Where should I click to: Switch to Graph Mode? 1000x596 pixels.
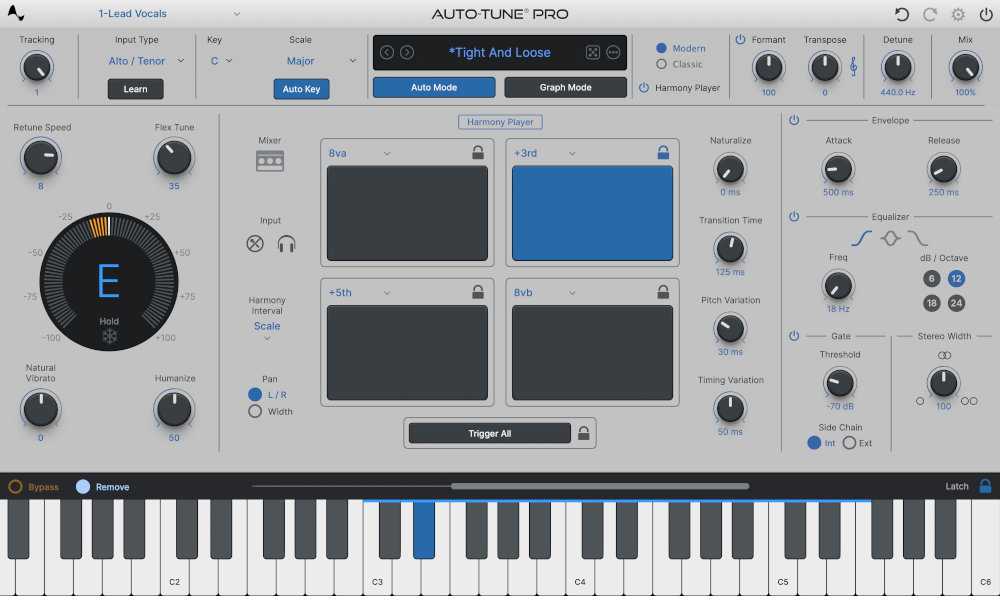click(x=565, y=87)
